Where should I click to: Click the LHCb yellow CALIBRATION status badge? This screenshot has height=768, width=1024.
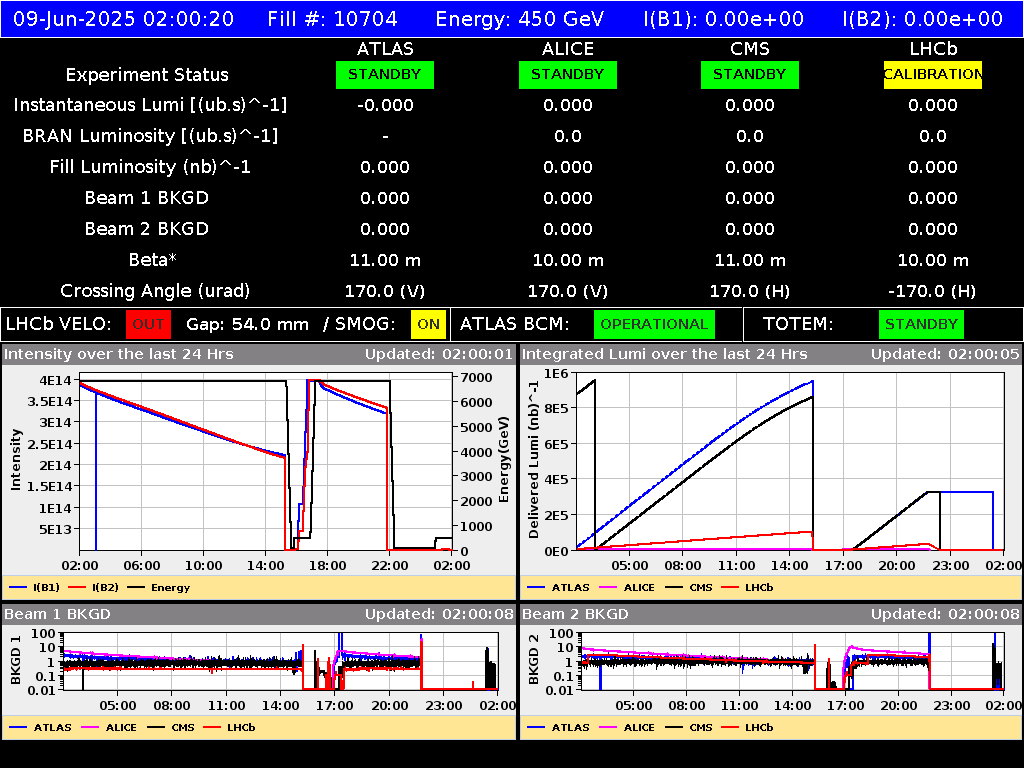[x=933, y=74]
